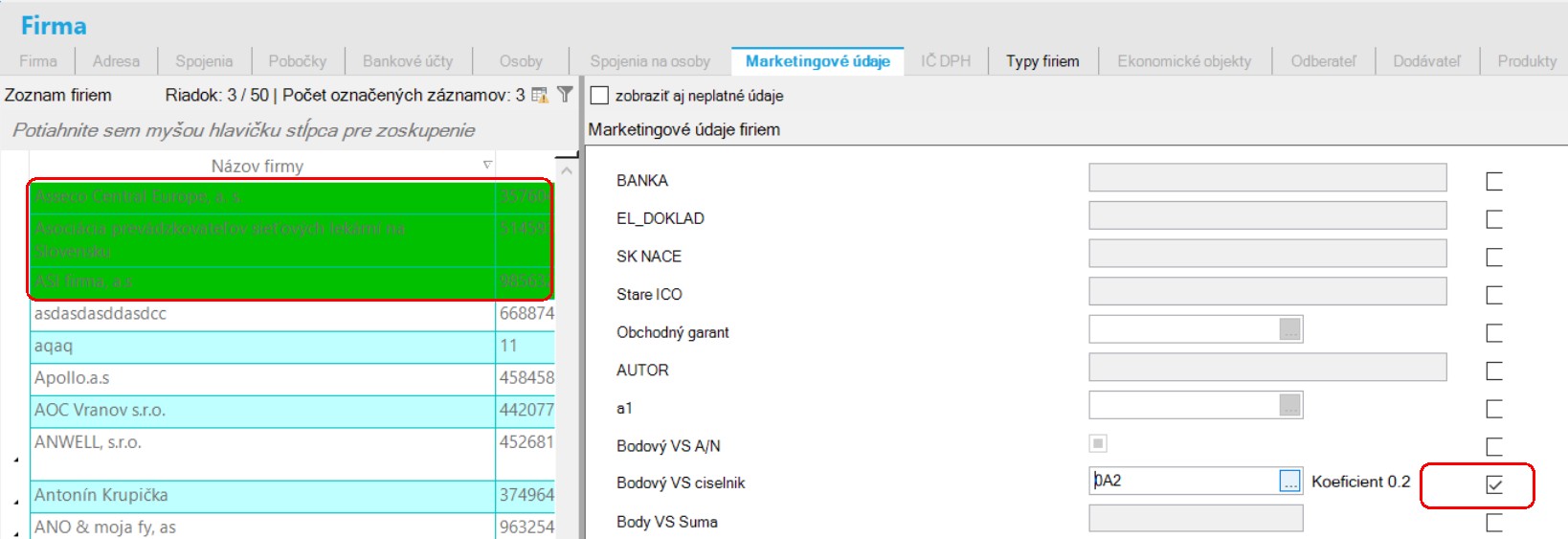Click the filter funnel icon above the list
The width and height of the screenshot is (1568, 539).
pyautogui.click(x=565, y=95)
